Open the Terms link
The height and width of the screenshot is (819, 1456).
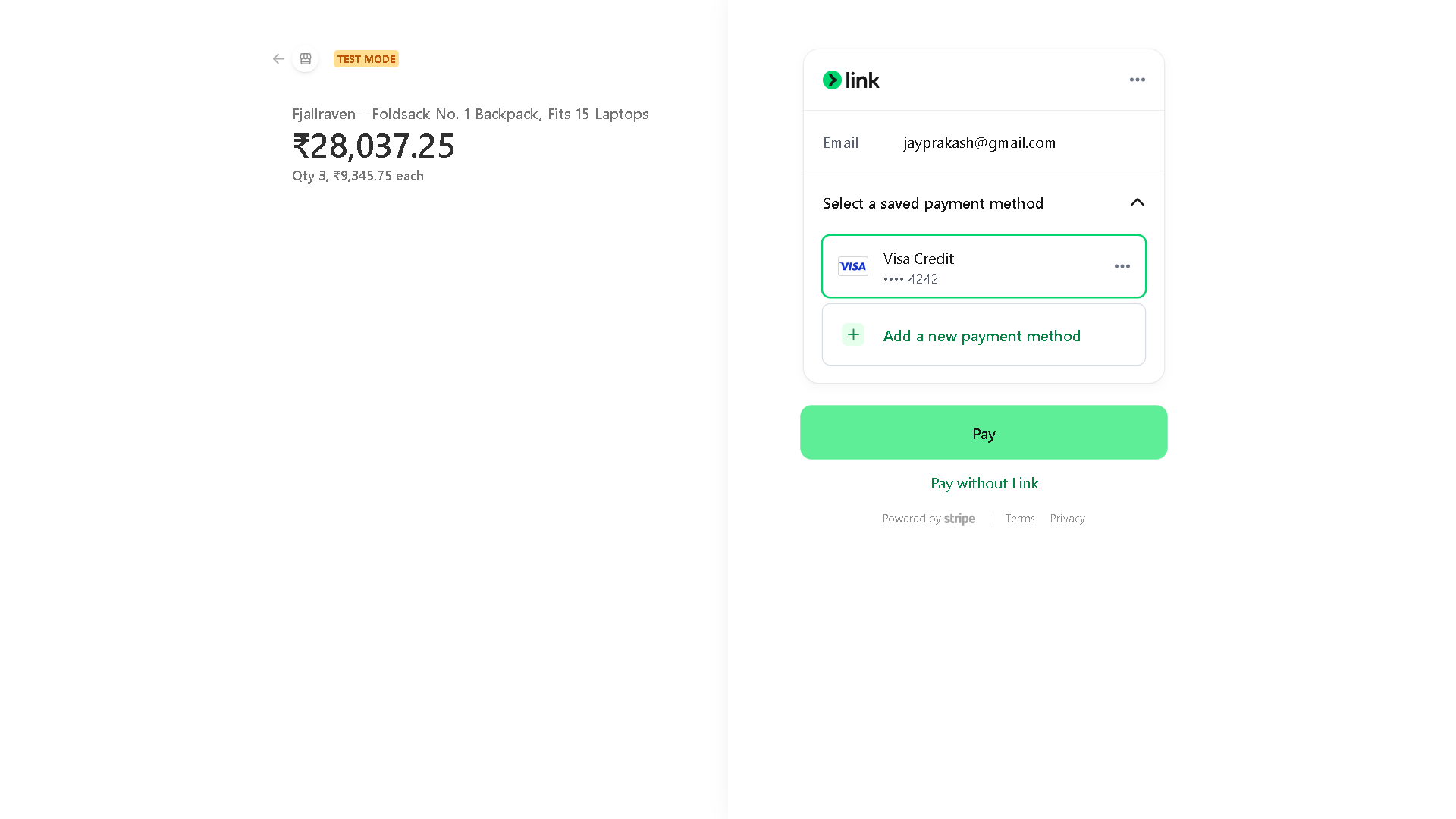click(x=1019, y=519)
